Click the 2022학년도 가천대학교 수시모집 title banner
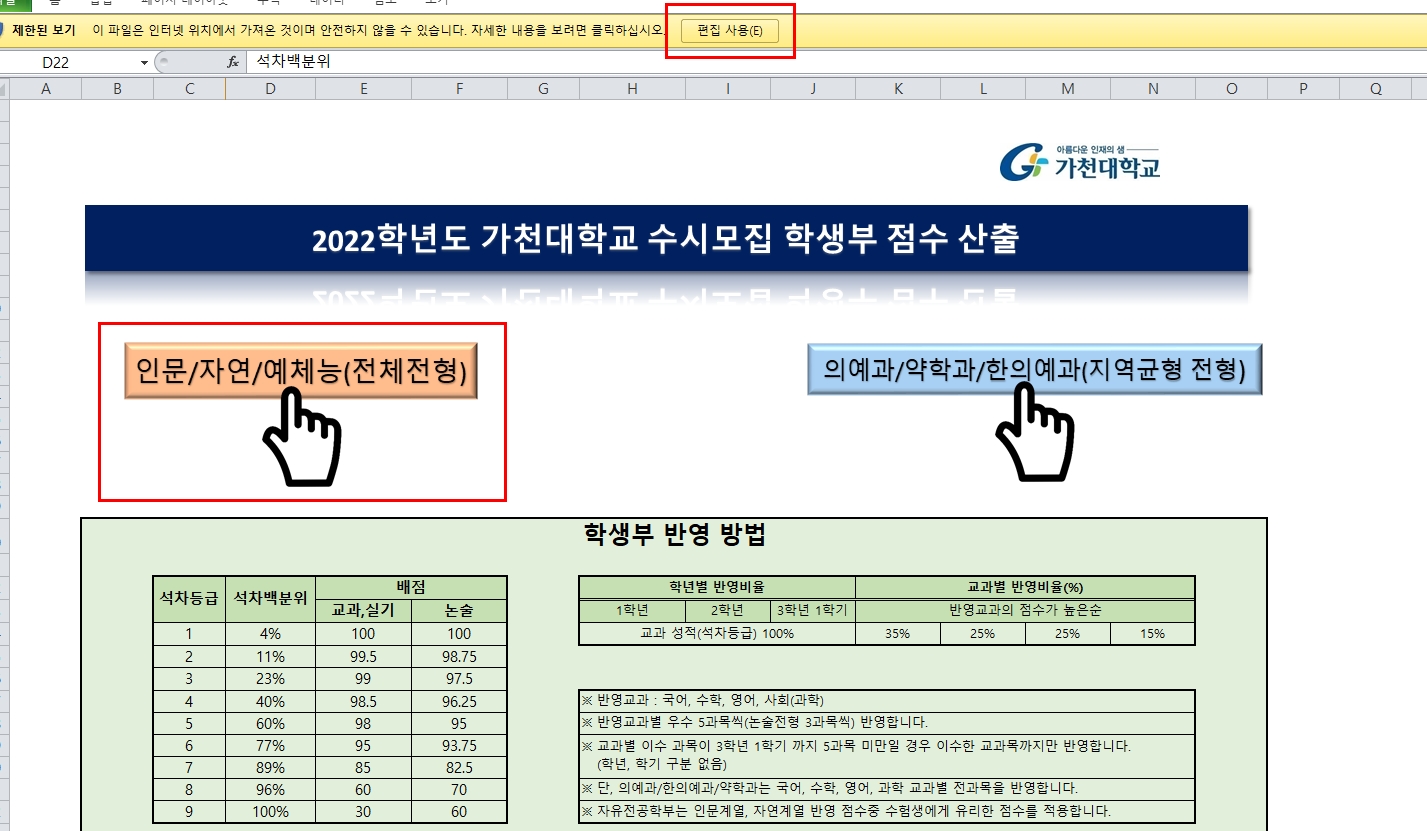 tap(666, 238)
